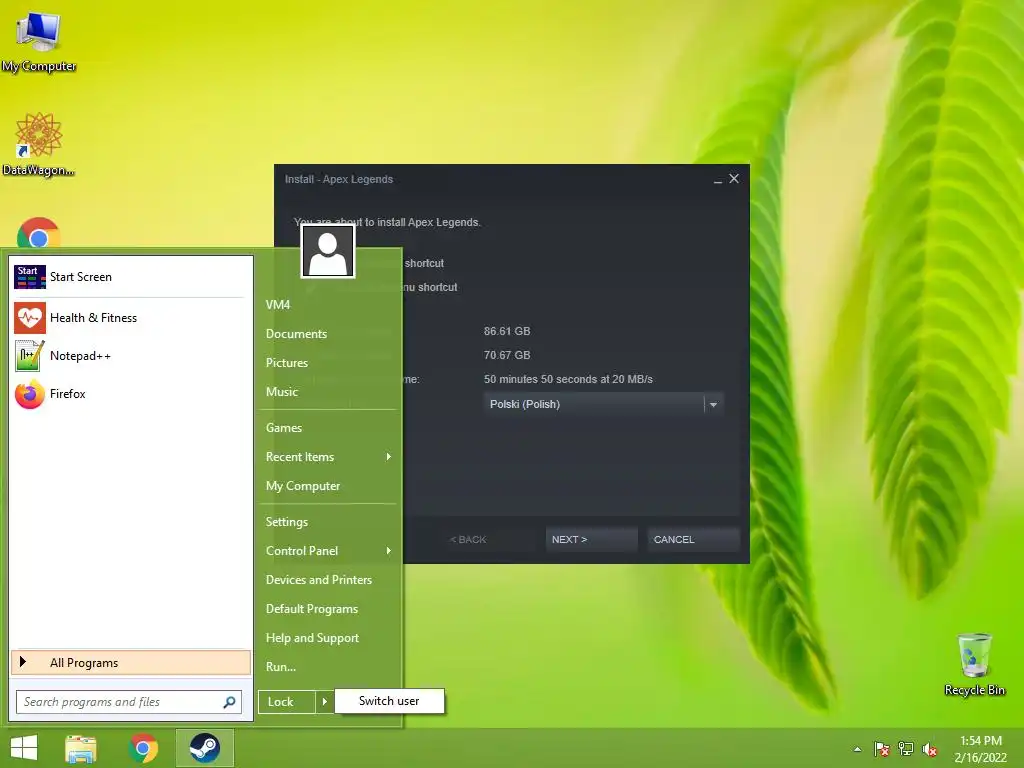Click the Action Center flag icon
Image resolution: width=1024 pixels, height=768 pixels.
tap(881, 749)
